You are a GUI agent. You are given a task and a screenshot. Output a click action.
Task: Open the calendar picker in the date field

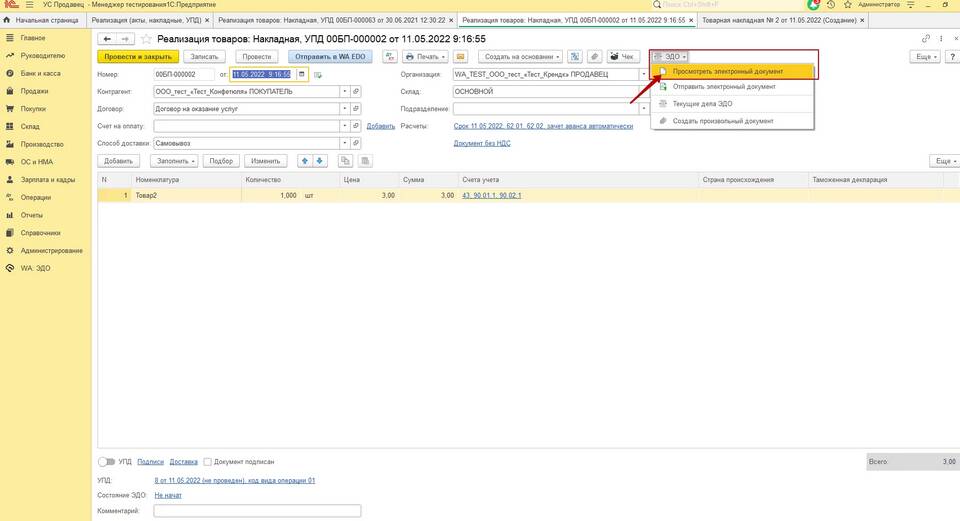coord(301,74)
